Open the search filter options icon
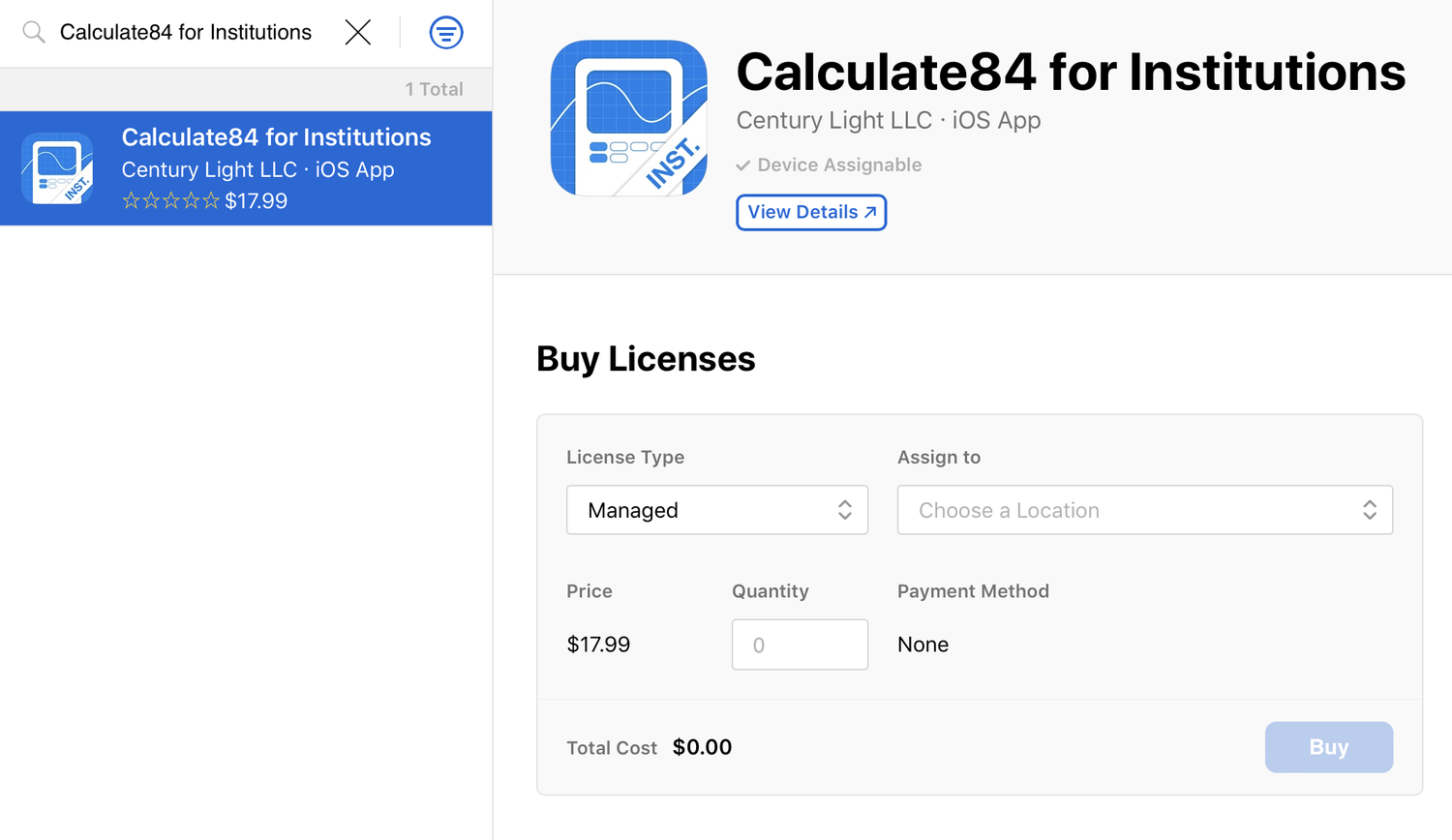Screen dimensions: 1452x840 pyautogui.click(x=446, y=33)
